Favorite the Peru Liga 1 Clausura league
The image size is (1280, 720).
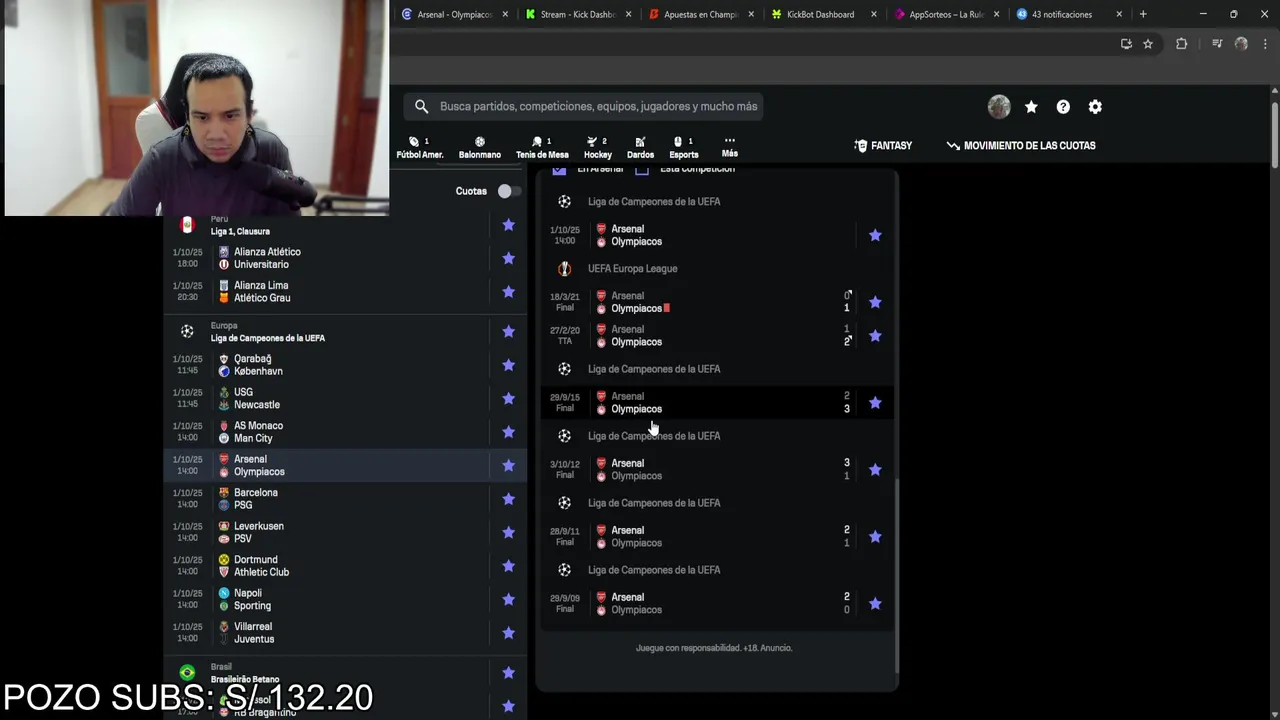[508, 225]
